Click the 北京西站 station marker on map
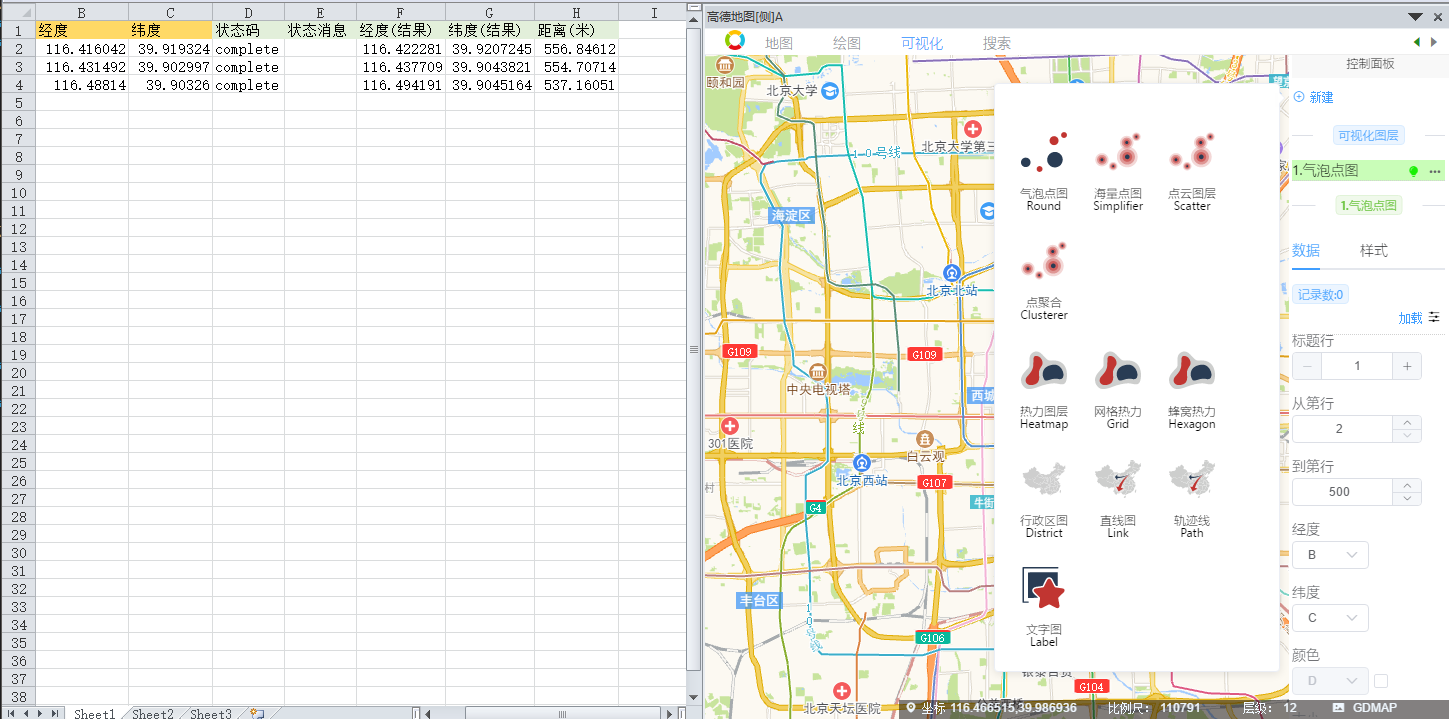1449x719 pixels. click(x=862, y=463)
